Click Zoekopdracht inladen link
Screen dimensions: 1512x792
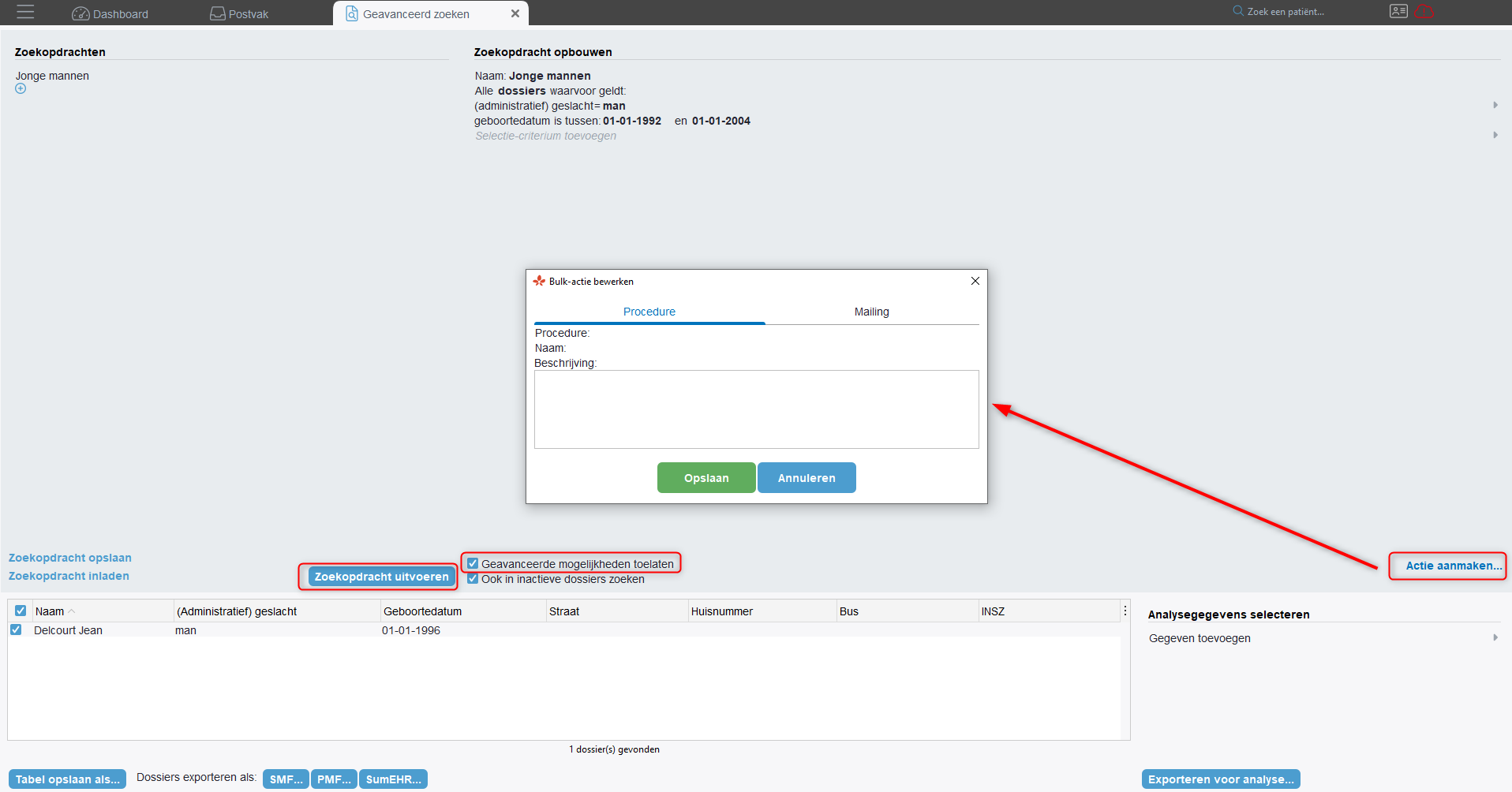[69, 576]
